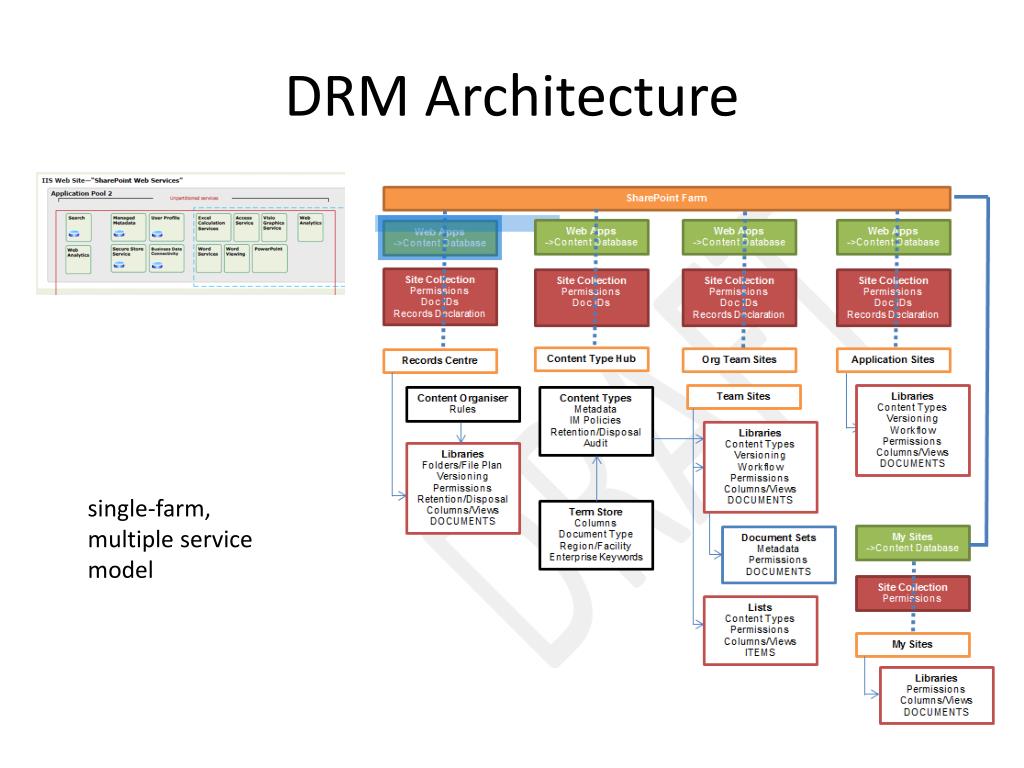Select the Site Collection box above Content Type Hub
This screenshot has height=768, width=1024.
pos(592,297)
